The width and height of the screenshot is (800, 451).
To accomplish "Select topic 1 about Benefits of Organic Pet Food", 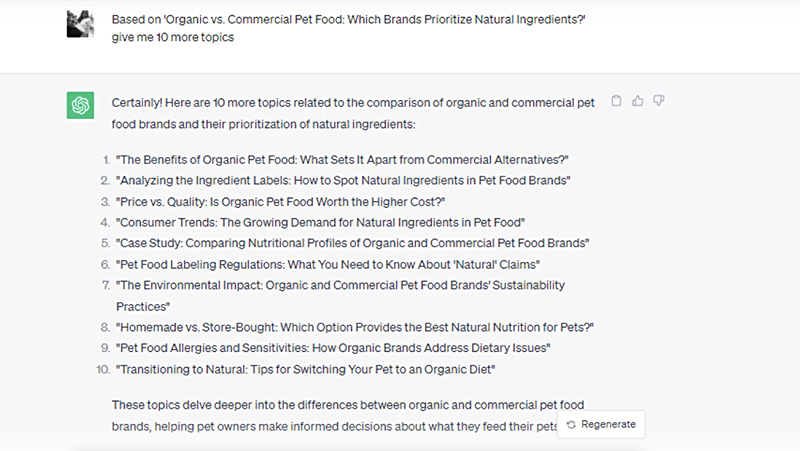I will pos(342,159).
